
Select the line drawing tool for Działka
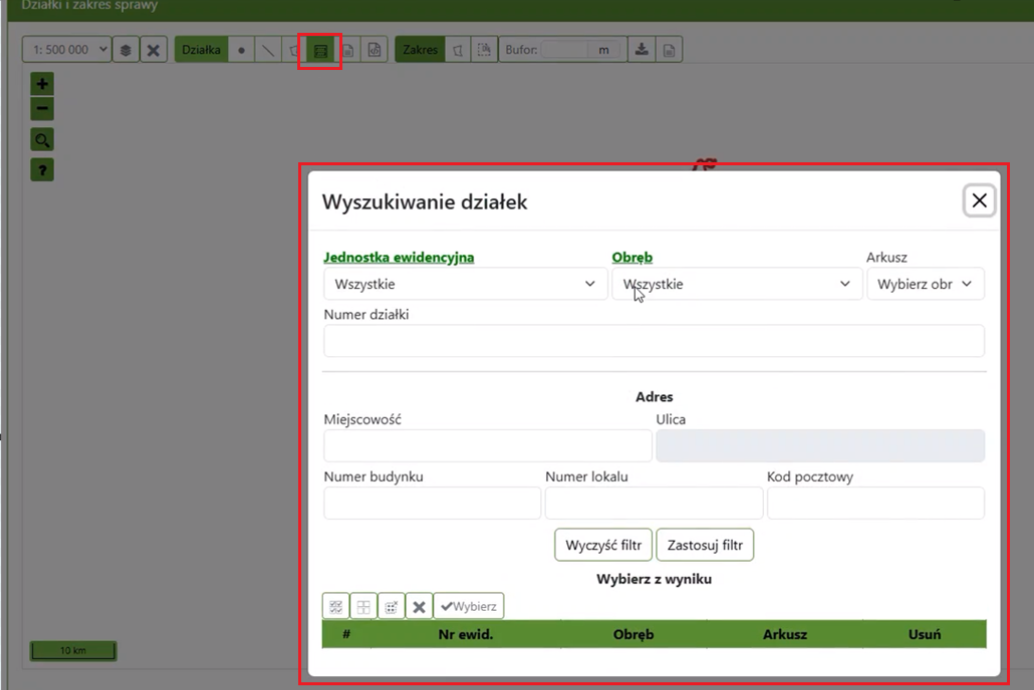[x=267, y=50]
